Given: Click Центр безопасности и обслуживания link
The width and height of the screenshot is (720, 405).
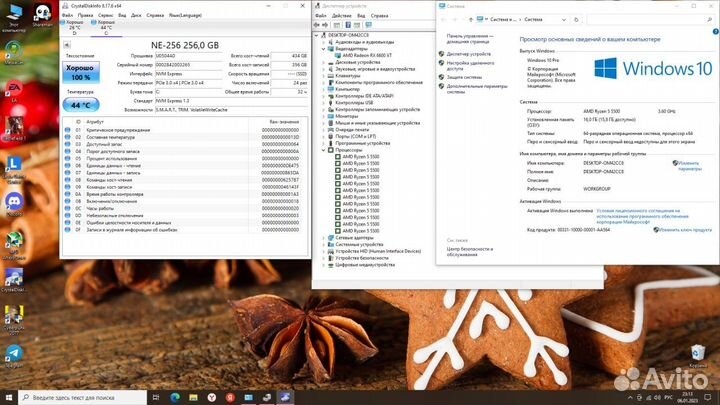Looking at the screenshot, I should point(469,252).
